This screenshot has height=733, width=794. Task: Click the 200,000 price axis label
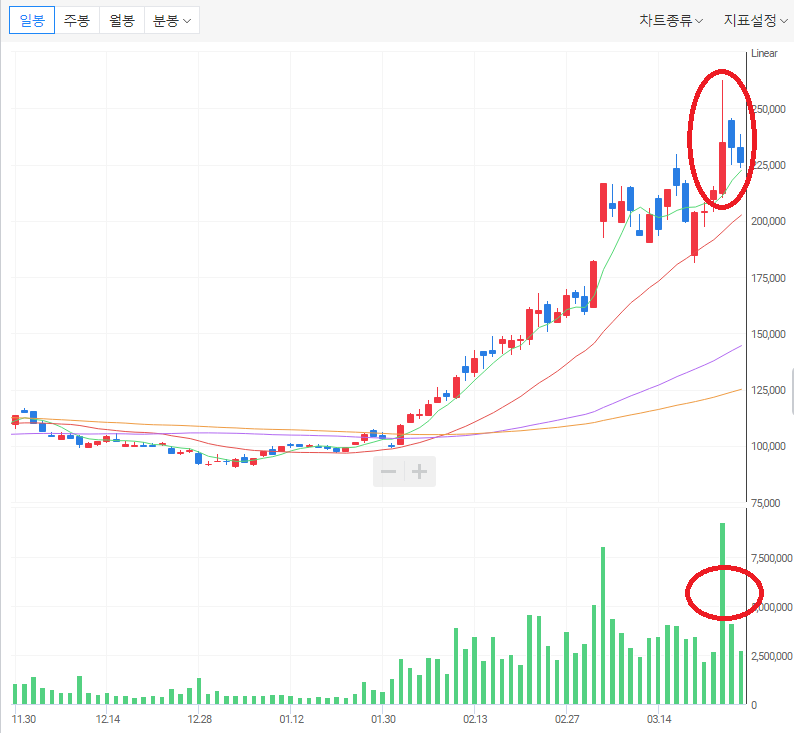point(768,221)
